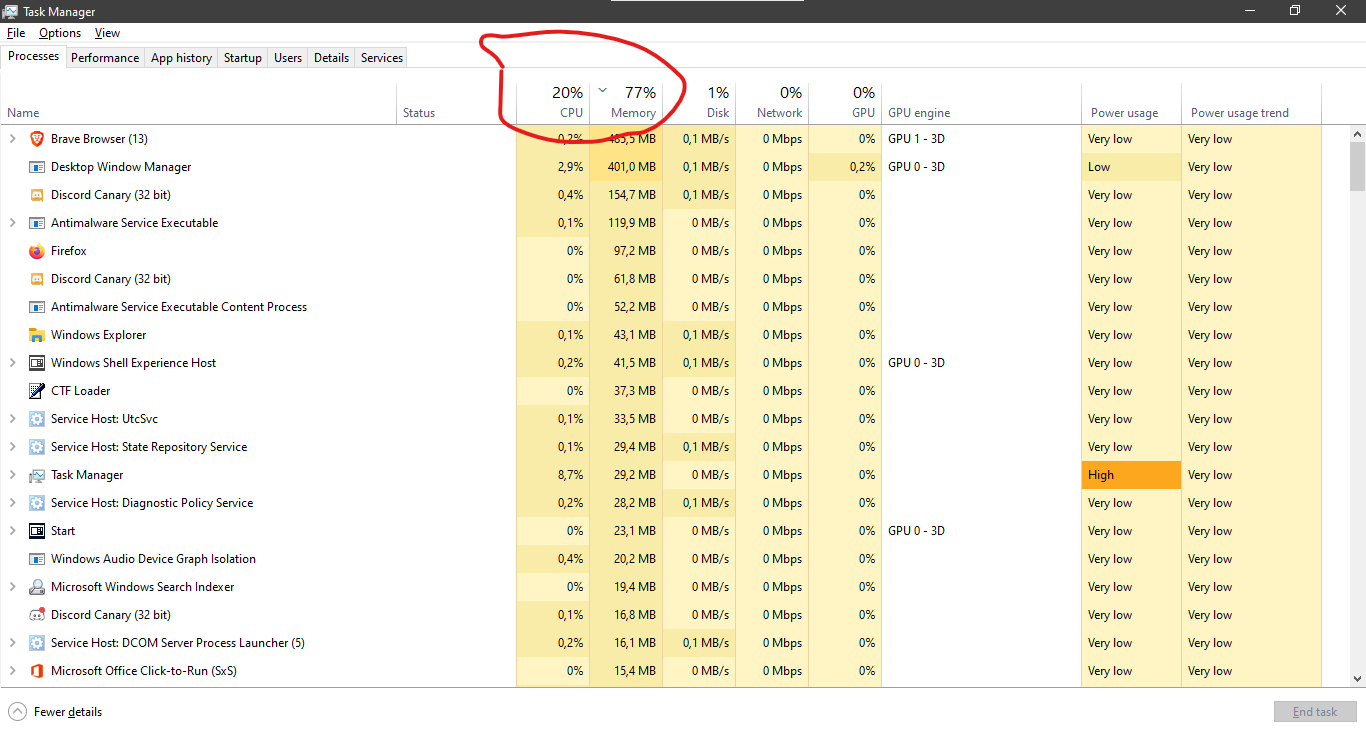The width and height of the screenshot is (1366, 736).
Task: Click the Windows Audio Device Graph Isolation icon
Action: point(37,559)
